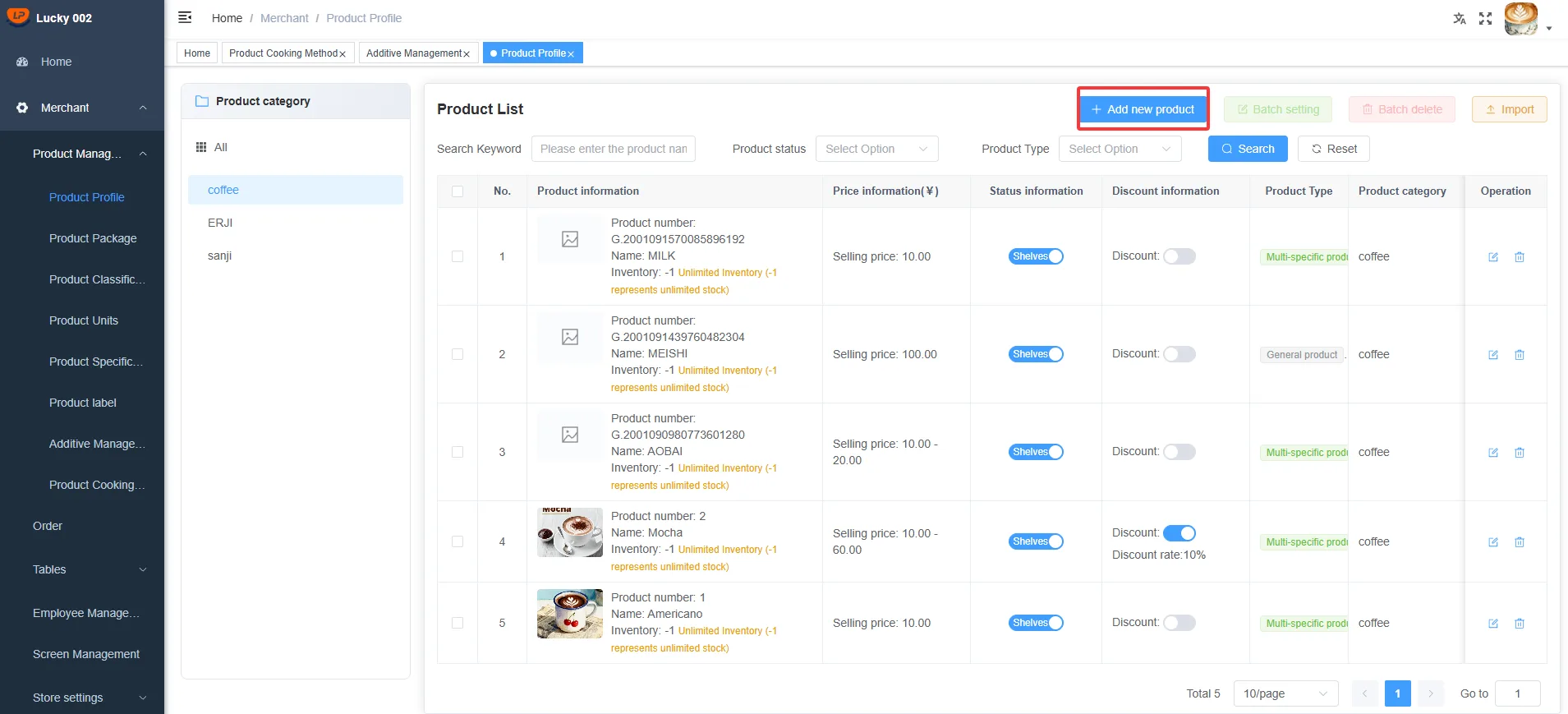This screenshot has height=714, width=1568.
Task: Enable discount switch for MEISHI
Action: [x=1179, y=354]
